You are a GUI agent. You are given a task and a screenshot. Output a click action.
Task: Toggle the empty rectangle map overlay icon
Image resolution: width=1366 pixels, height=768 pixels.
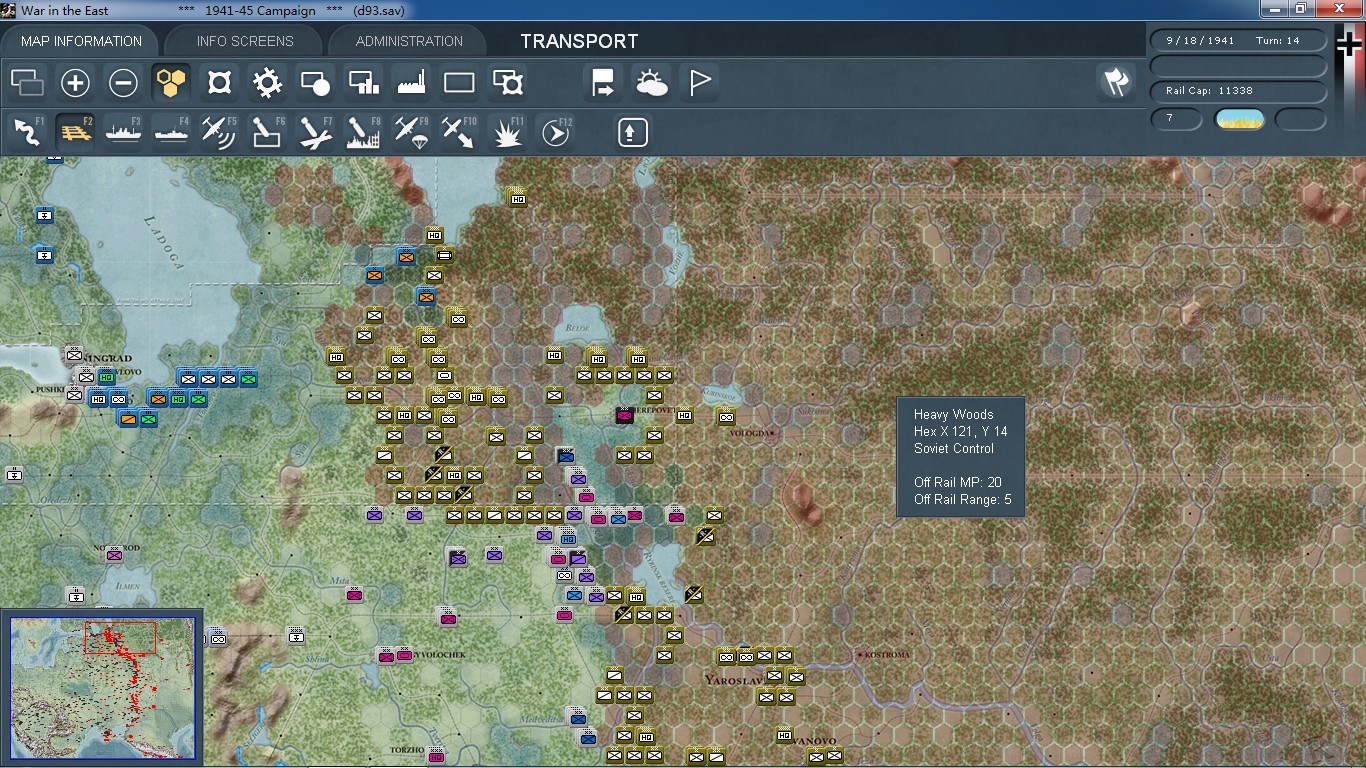[x=459, y=82]
